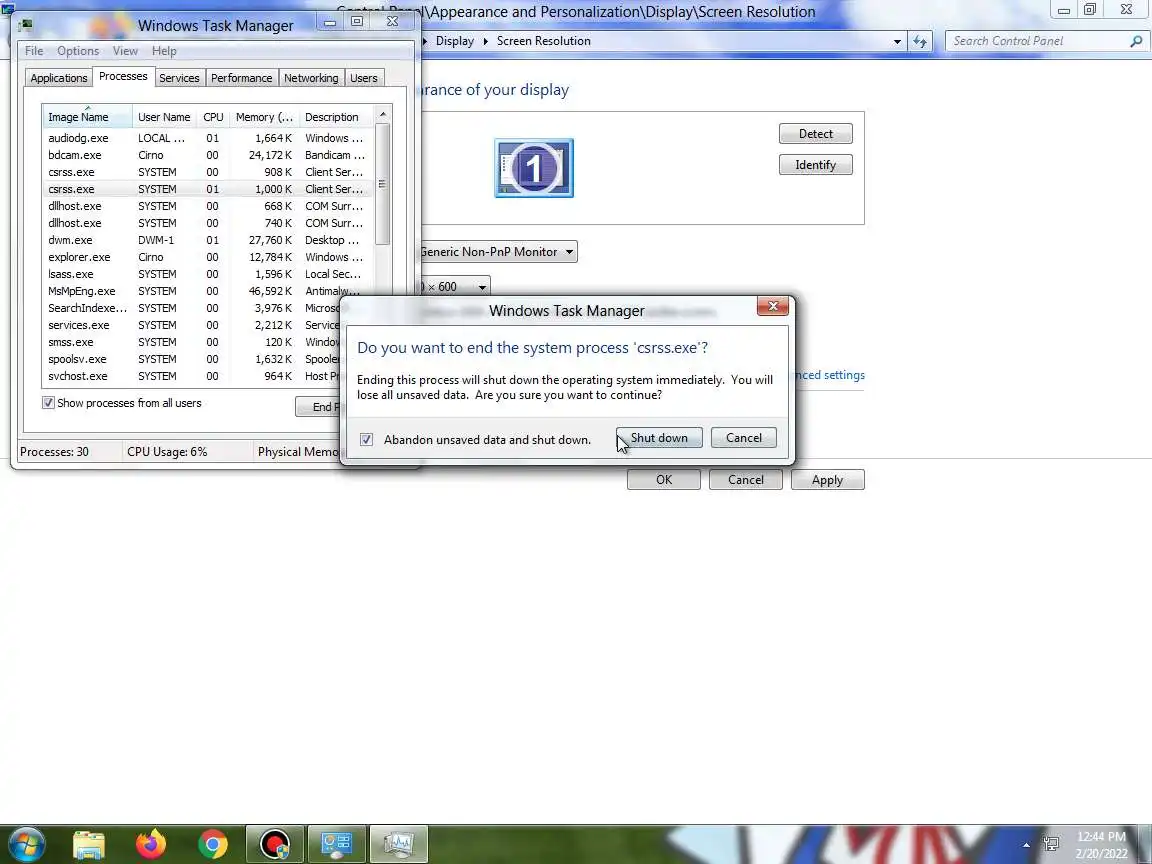Select the smss.exe process row
The width and height of the screenshot is (1152, 864).
coord(191,342)
